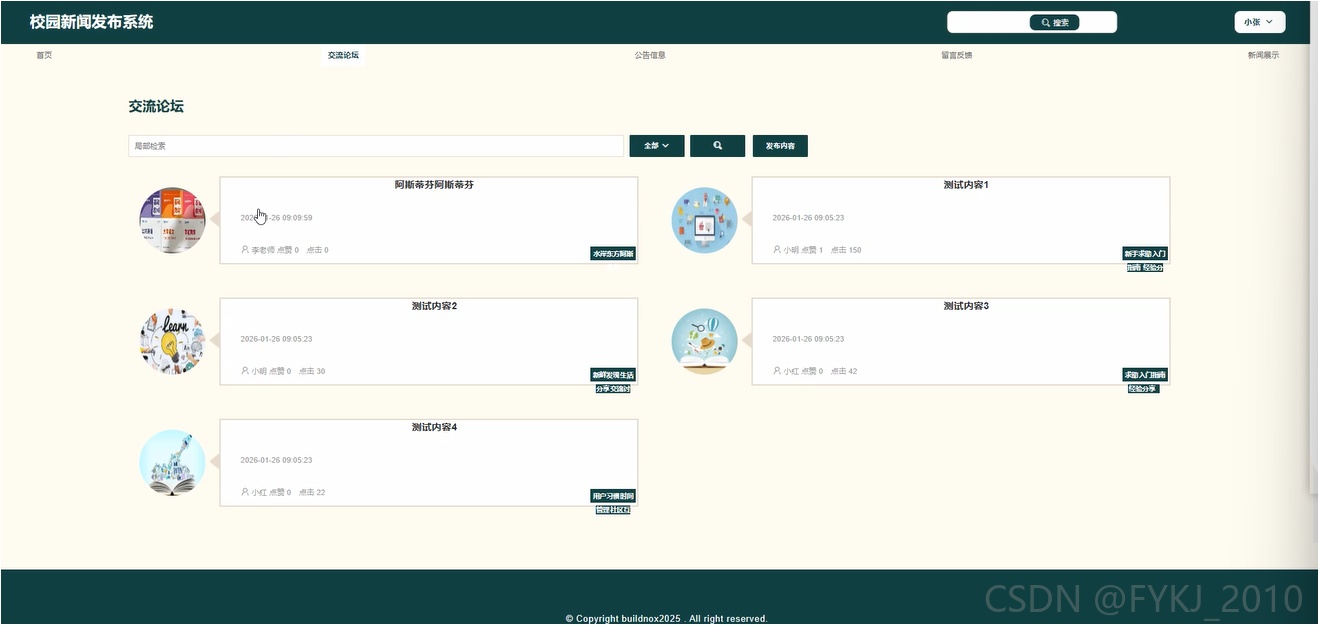Open the post titled 测试内容3
1319x625 pixels.
[x=966, y=306]
